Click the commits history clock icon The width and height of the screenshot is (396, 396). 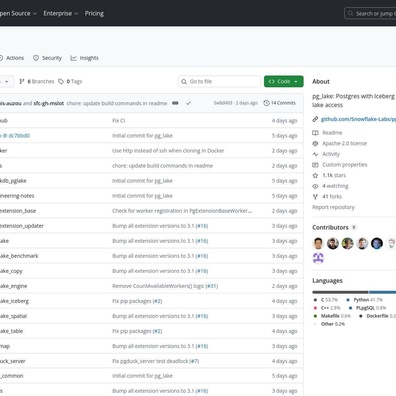(x=266, y=103)
